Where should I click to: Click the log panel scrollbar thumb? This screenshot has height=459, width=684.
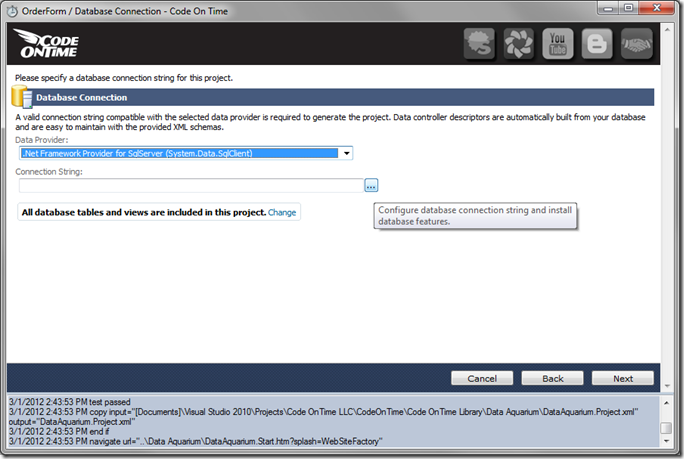666,428
